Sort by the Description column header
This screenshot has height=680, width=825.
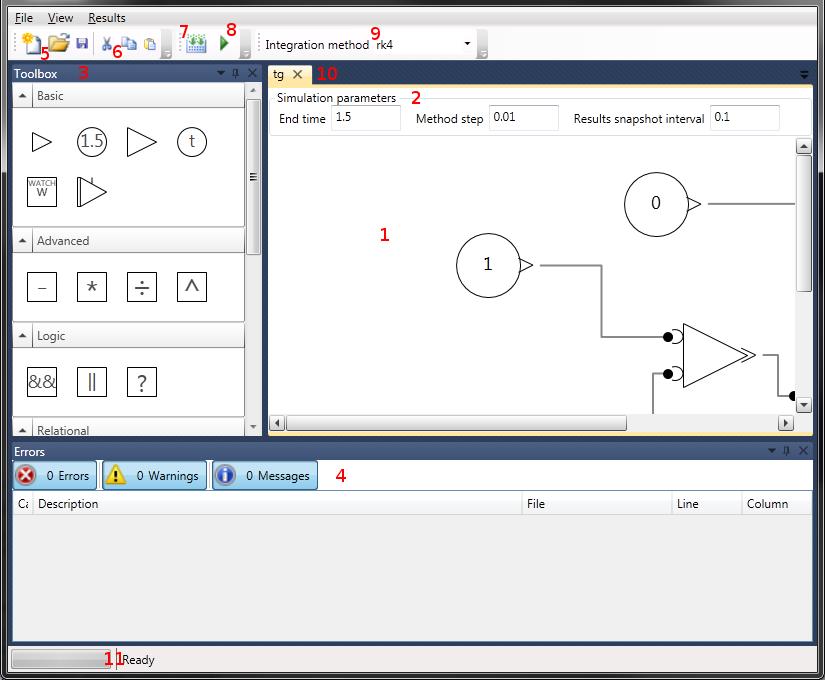pos(277,504)
